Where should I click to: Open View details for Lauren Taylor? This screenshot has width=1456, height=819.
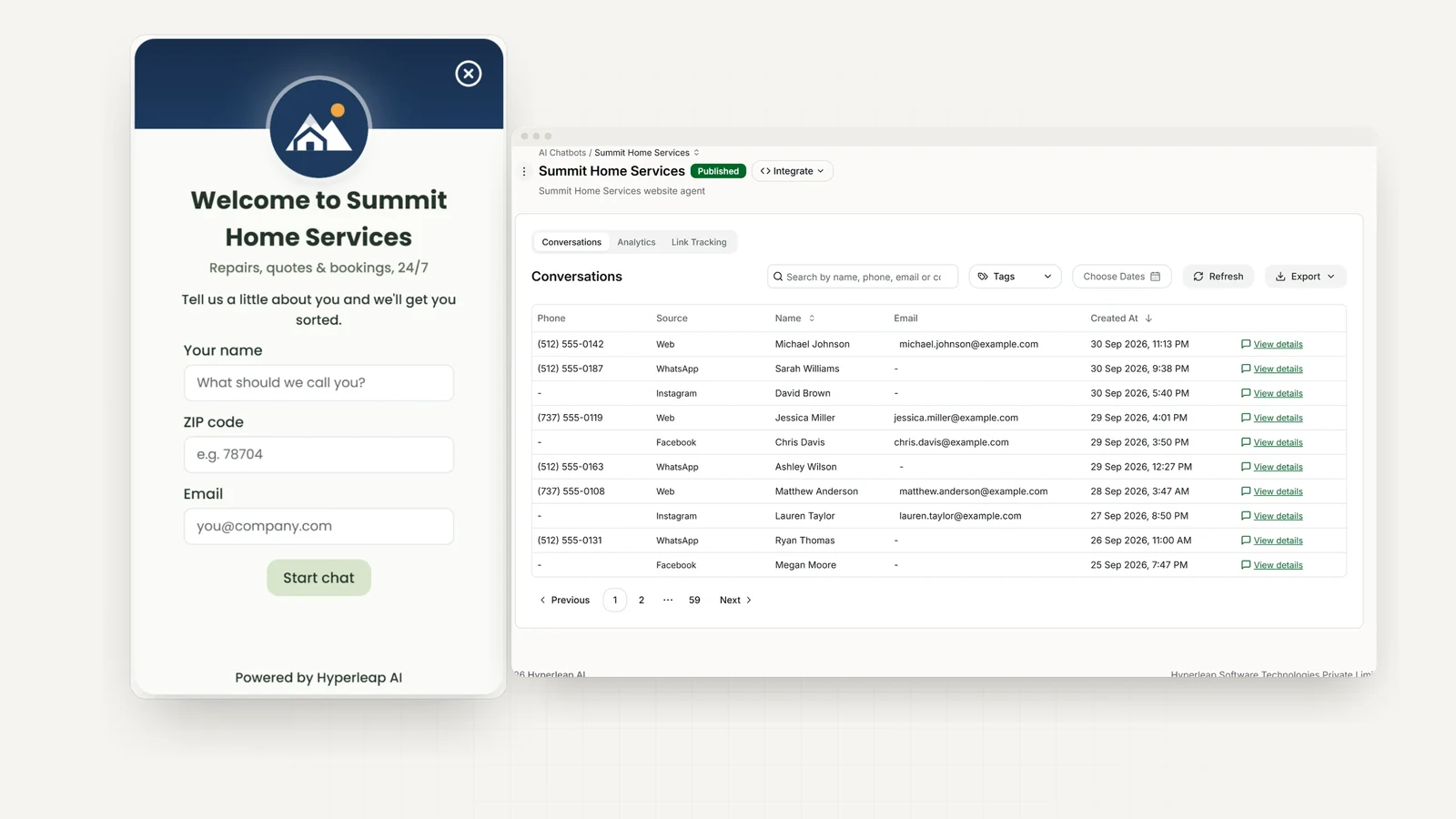[1278, 516]
